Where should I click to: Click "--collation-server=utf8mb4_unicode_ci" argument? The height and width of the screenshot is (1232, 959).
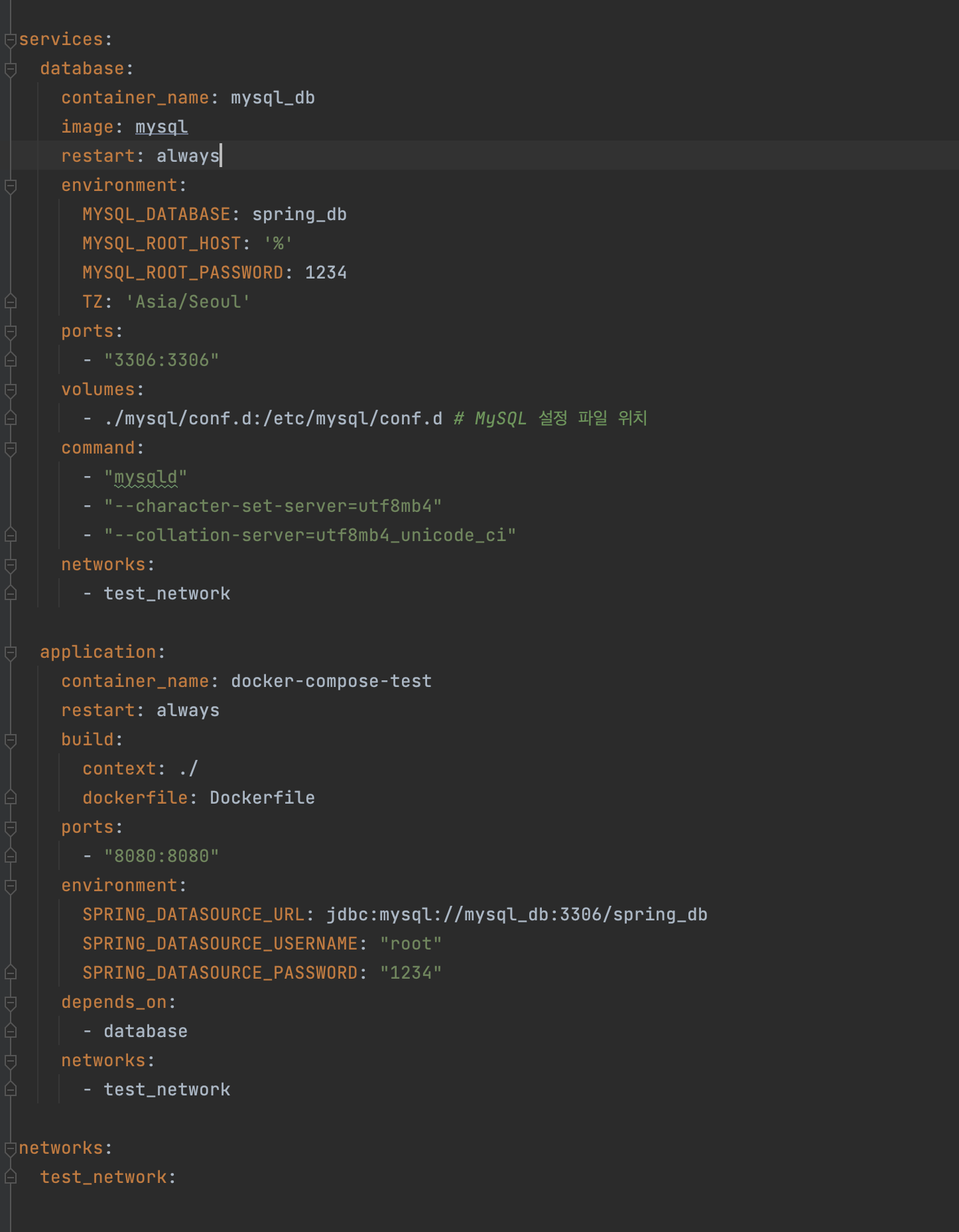[x=310, y=535]
